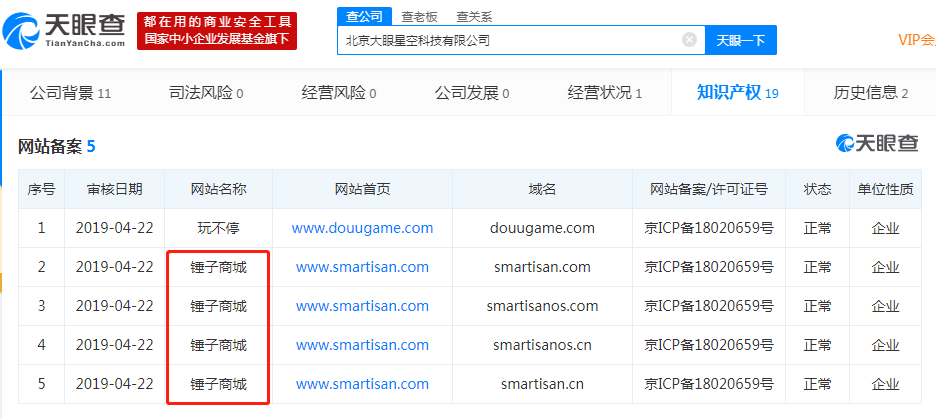Click the 天眼一下 search button
Viewport: 936px width, 419px height.
[x=741, y=40]
